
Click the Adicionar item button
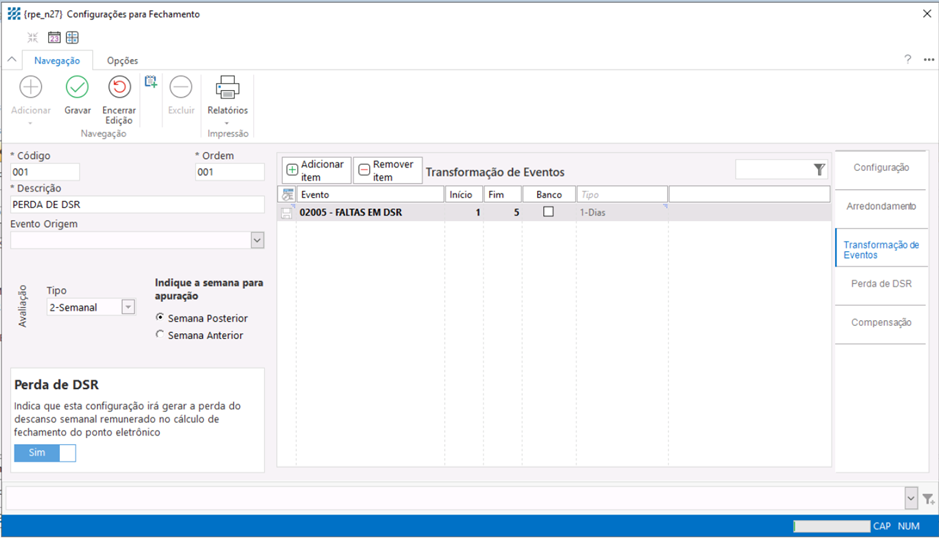click(x=316, y=170)
